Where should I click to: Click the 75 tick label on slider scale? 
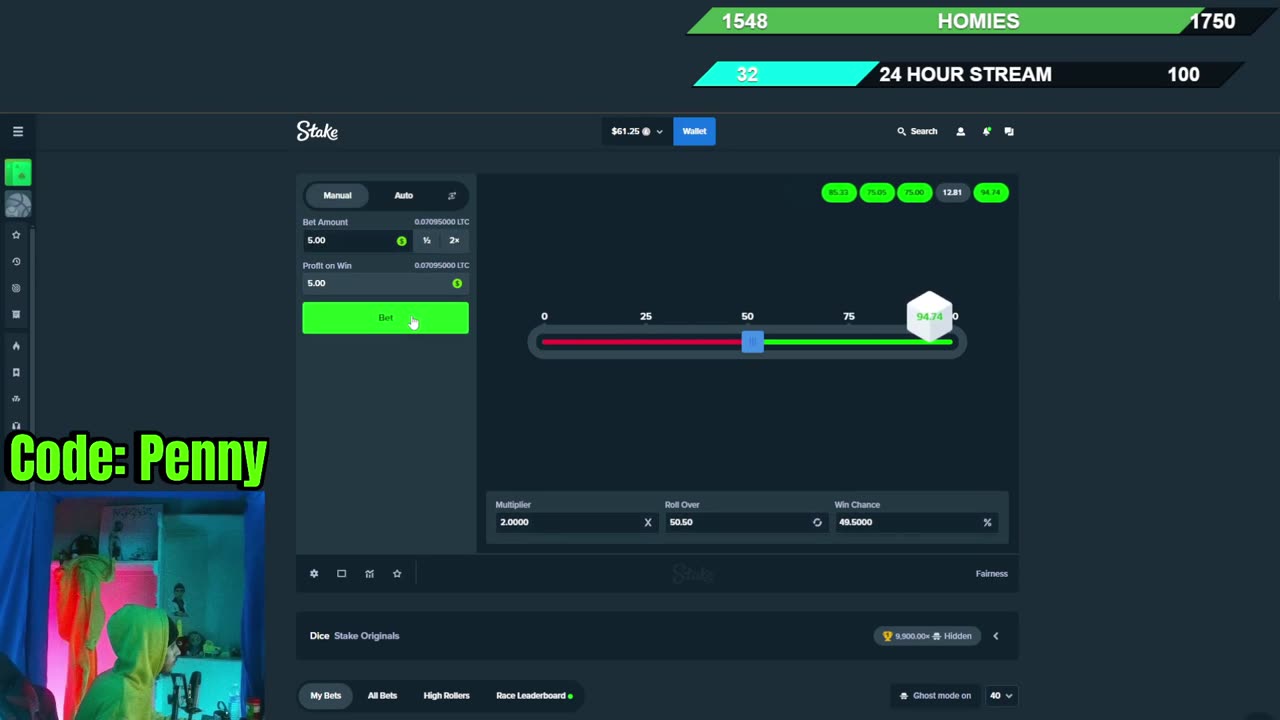(x=849, y=316)
